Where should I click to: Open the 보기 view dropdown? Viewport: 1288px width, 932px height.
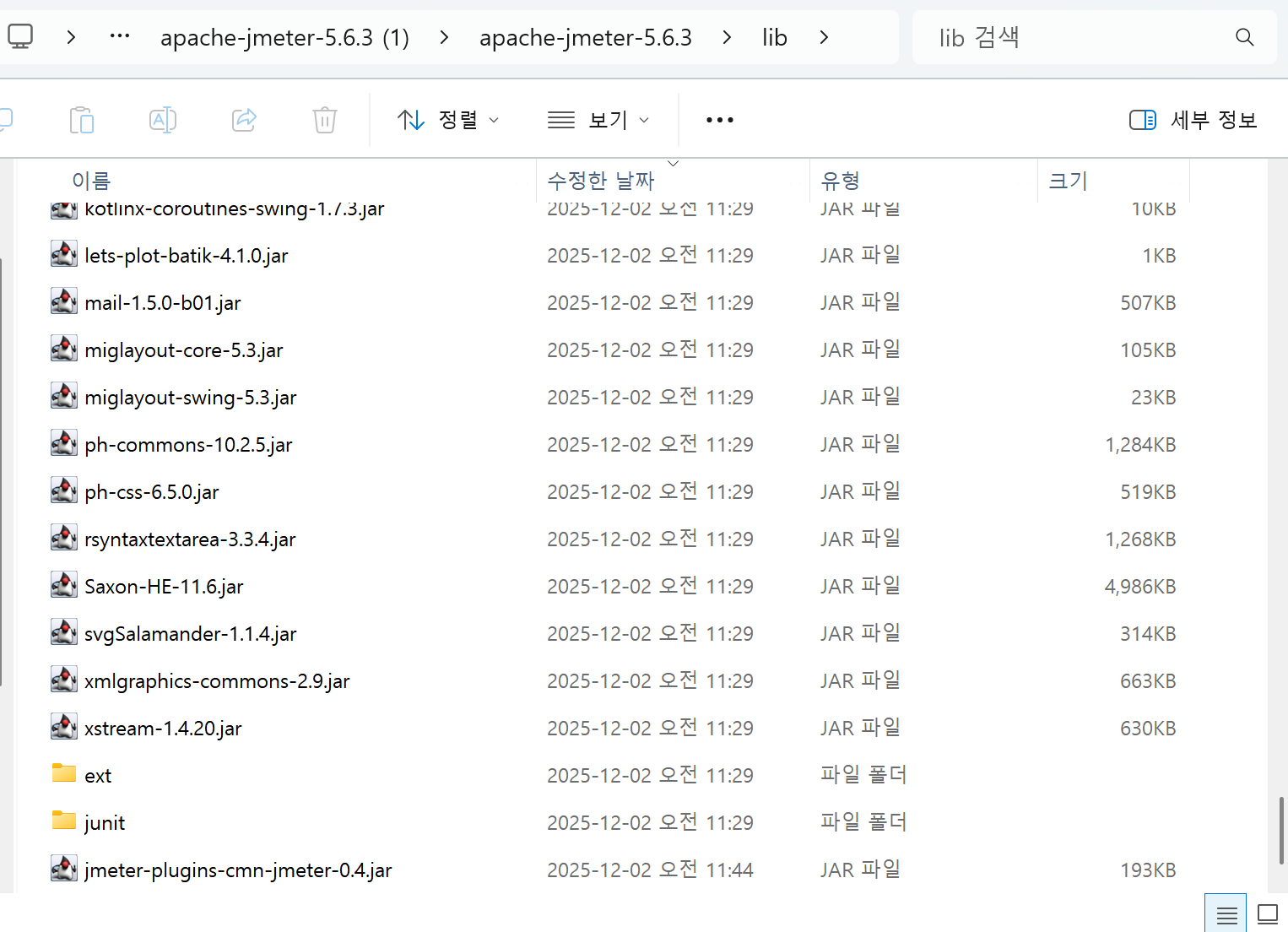(598, 120)
